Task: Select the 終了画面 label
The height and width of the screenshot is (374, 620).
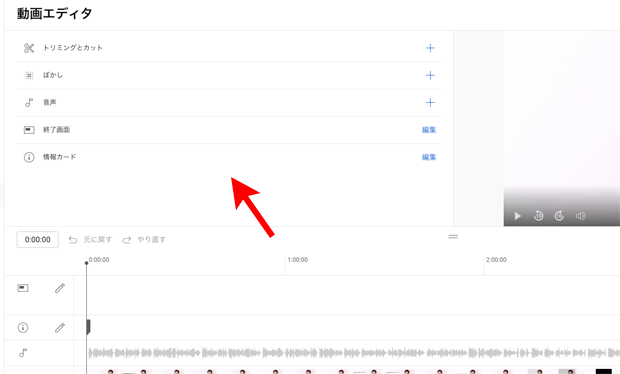Action: click(x=57, y=130)
